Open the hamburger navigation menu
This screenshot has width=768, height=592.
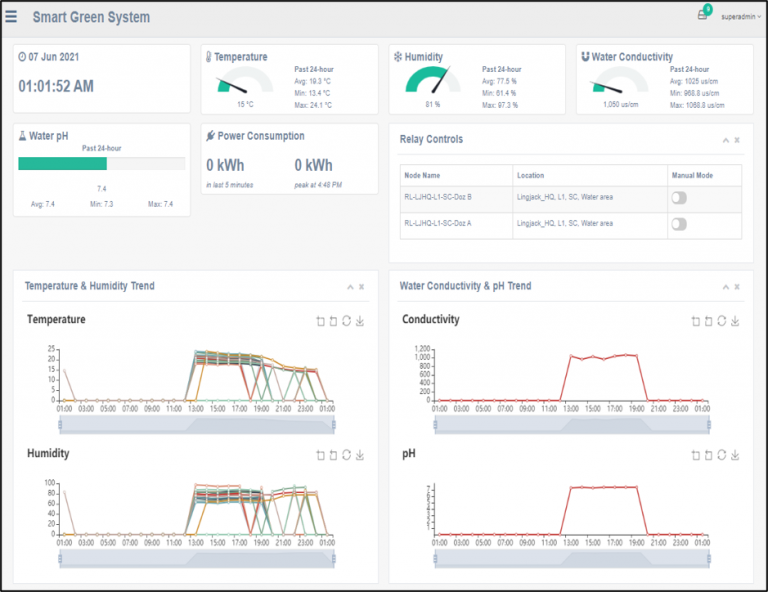11,17
